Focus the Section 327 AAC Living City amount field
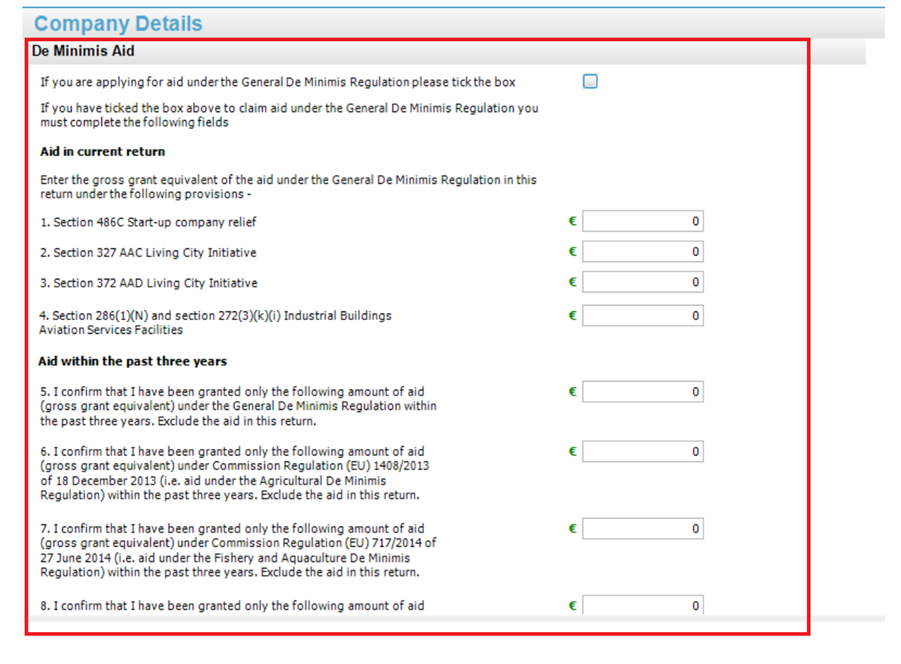 coord(642,252)
